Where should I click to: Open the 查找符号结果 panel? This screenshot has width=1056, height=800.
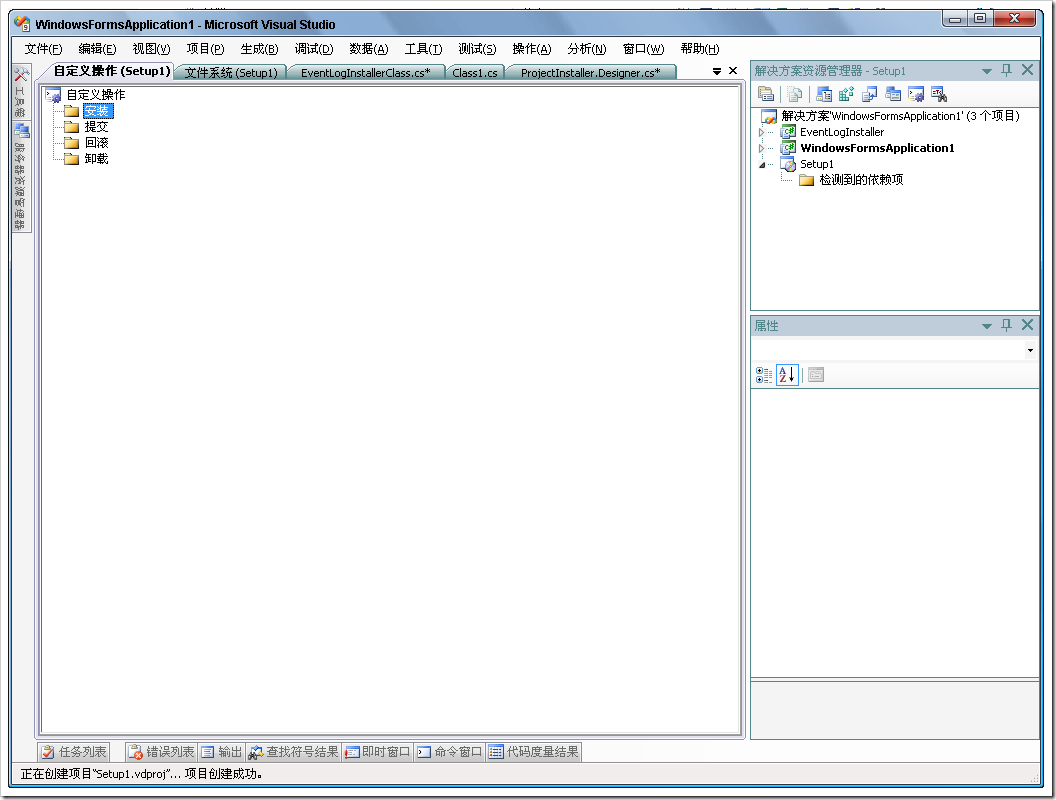[294, 752]
